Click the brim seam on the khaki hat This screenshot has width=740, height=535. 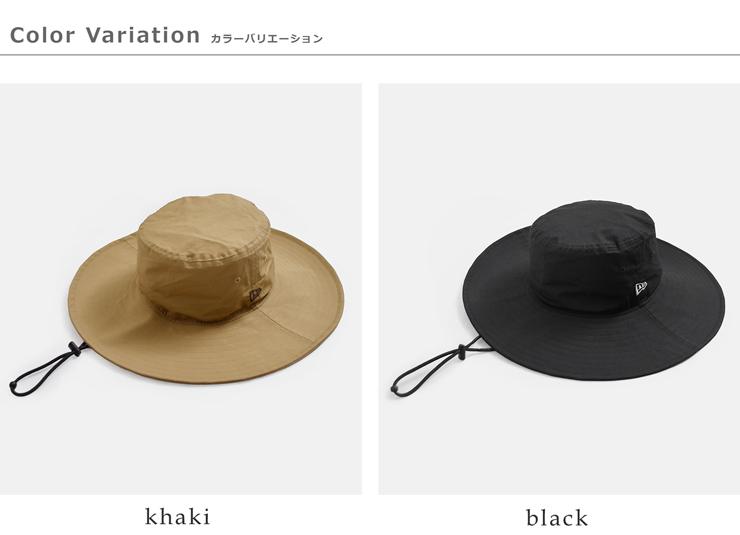point(295,329)
